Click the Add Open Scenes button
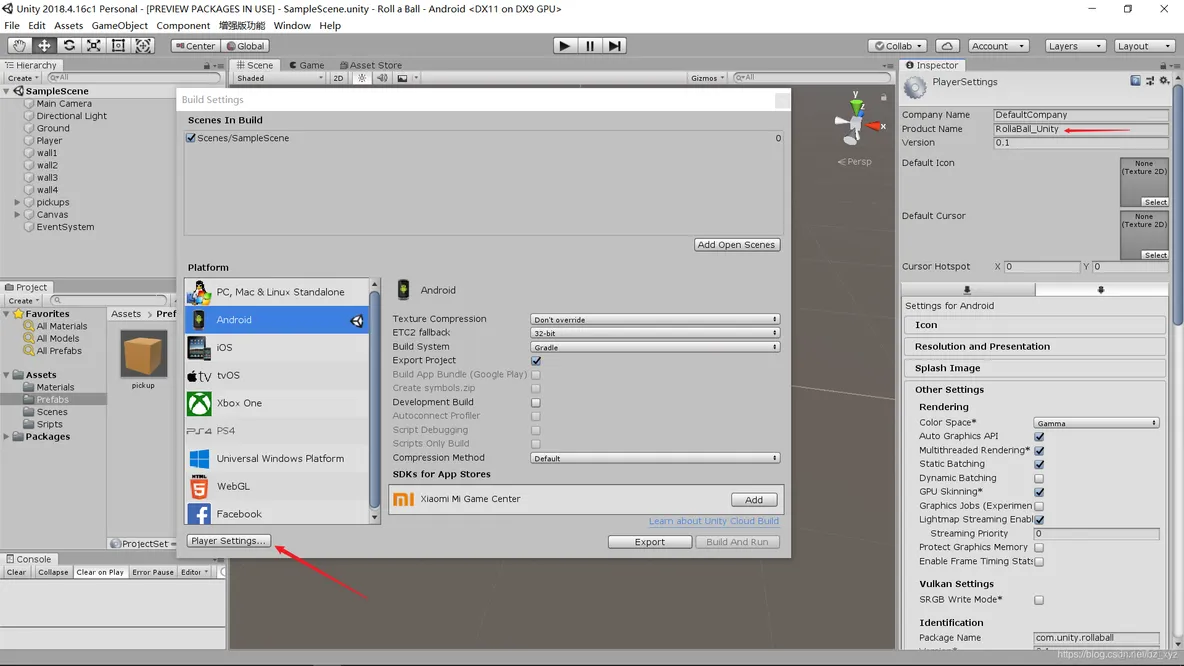 736,245
